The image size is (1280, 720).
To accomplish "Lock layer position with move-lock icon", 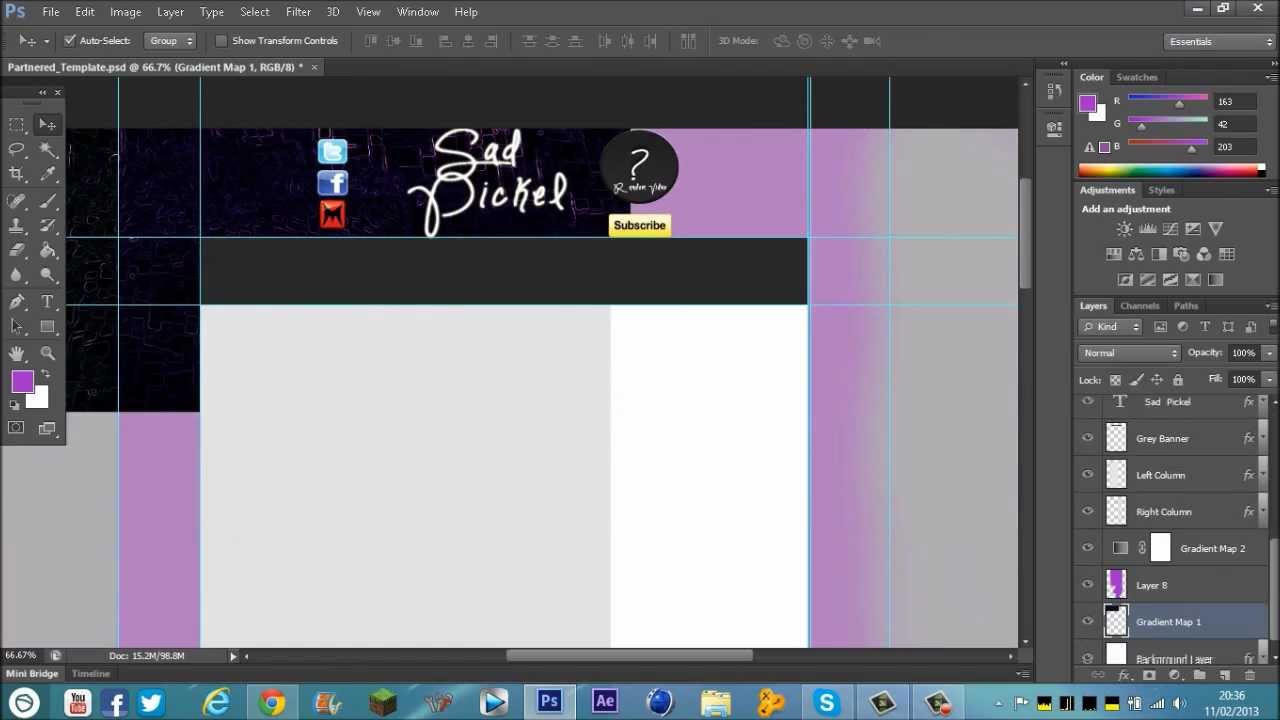I will (x=1157, y=380).
